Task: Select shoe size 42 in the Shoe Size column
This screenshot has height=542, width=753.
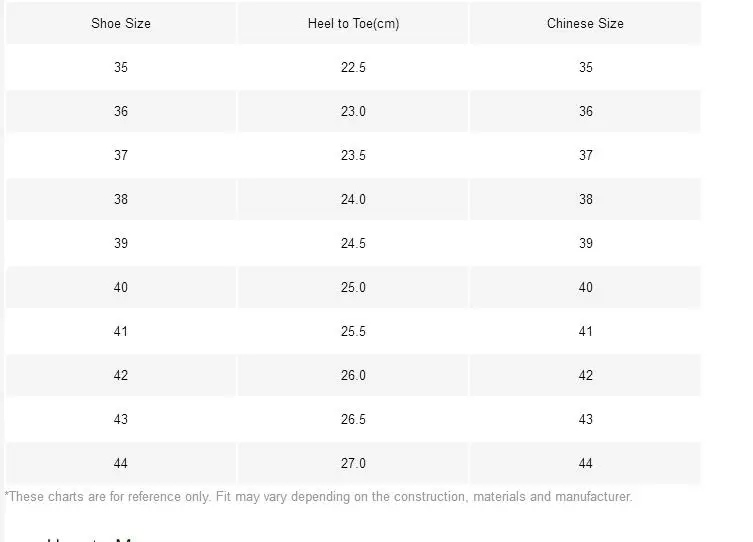Action: pyautogui.click(x=121, y=375)
